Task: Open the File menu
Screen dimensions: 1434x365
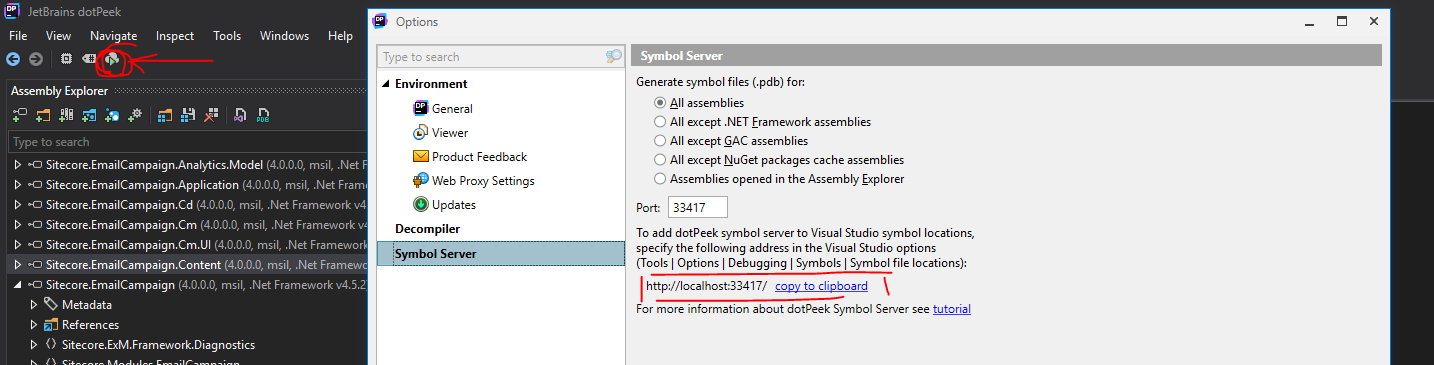Action: coord(18,35)
